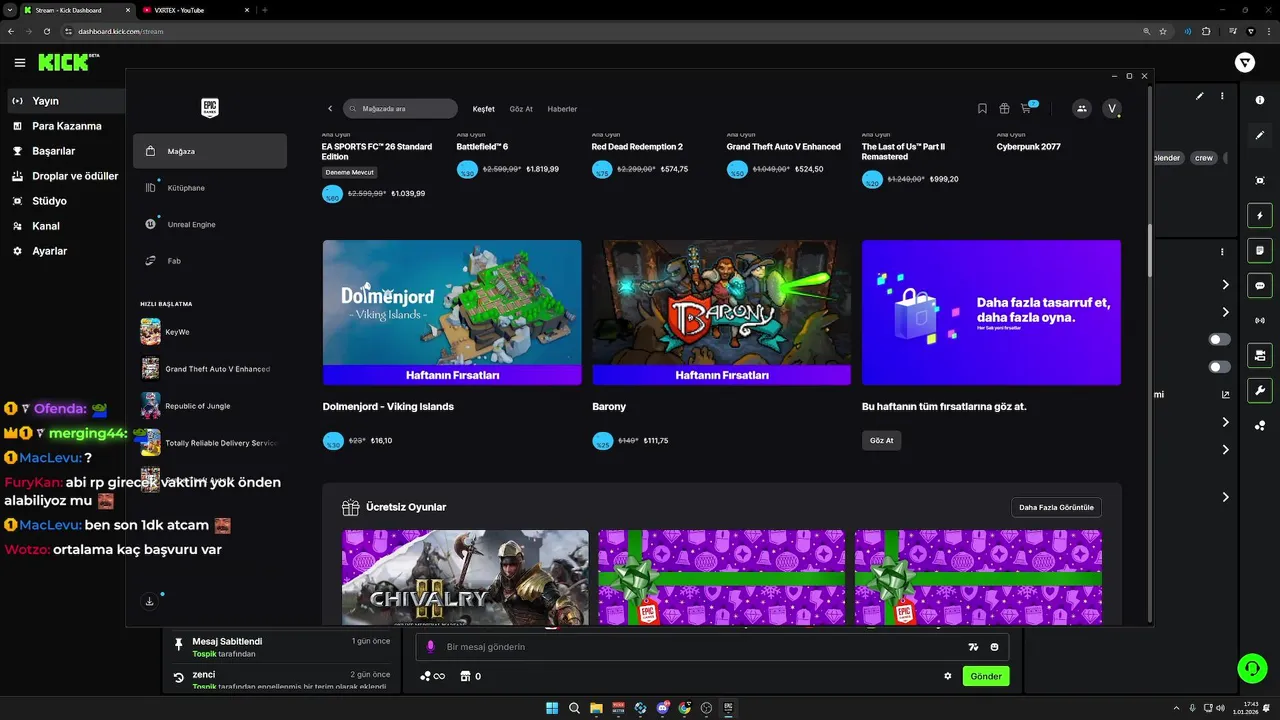Open Kick support headset button

click(1252, 667)
